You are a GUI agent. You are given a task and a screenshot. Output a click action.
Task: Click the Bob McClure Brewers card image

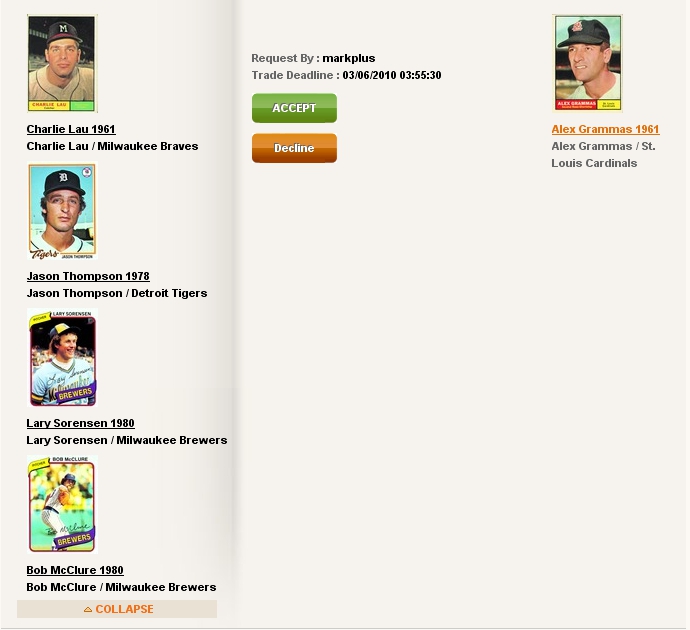[x=62, y=504]
